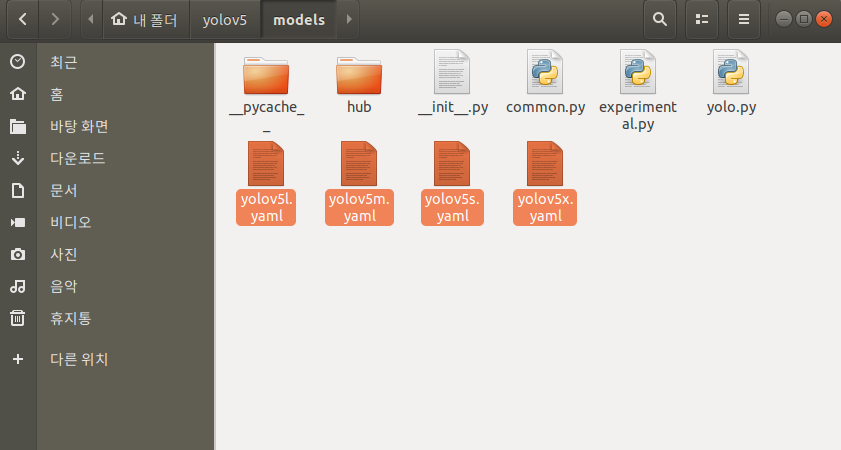Select the yolo.py Python file icon
Viewport: 841px width, 450px height.
(731, 72)
